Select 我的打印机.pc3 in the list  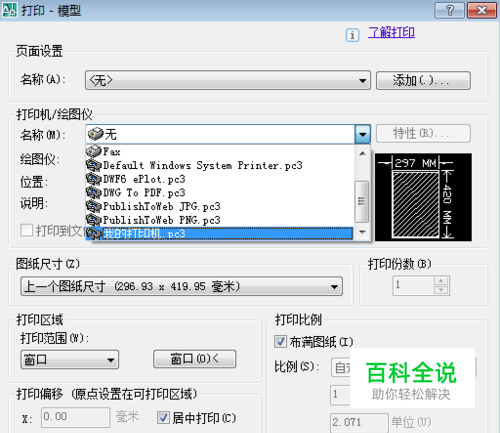point(219,234)
